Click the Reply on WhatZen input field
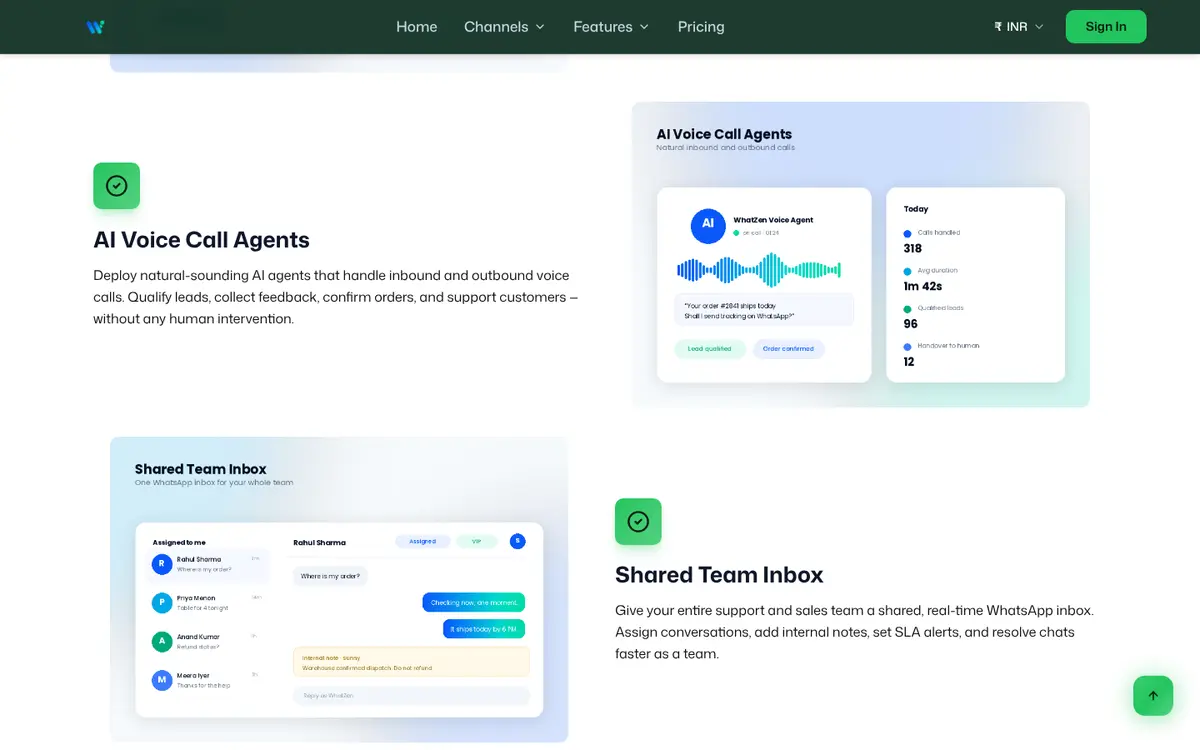The image size is (1200, 750). coord(411,695)
